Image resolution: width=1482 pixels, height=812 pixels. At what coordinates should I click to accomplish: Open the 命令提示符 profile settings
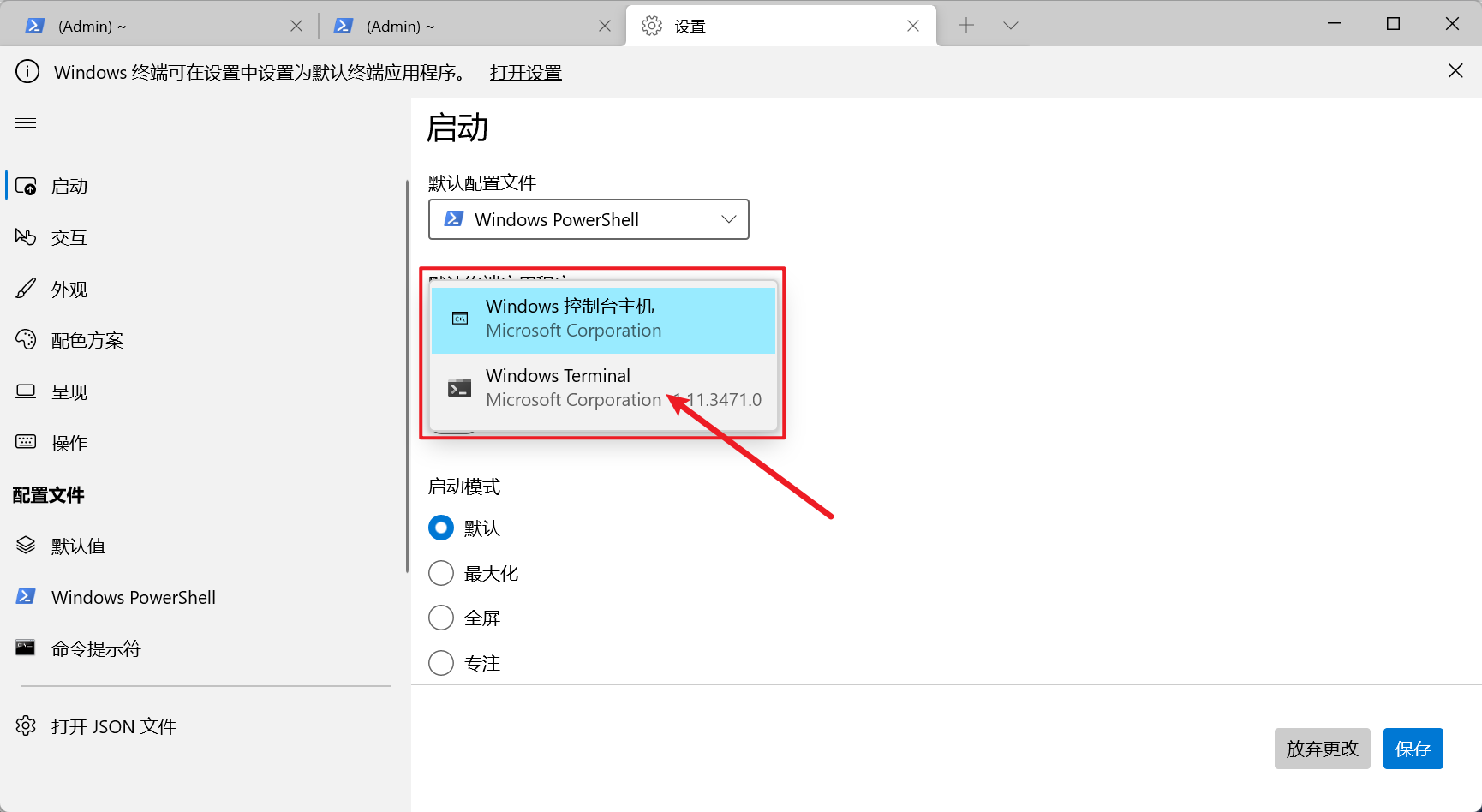point(96,648)
